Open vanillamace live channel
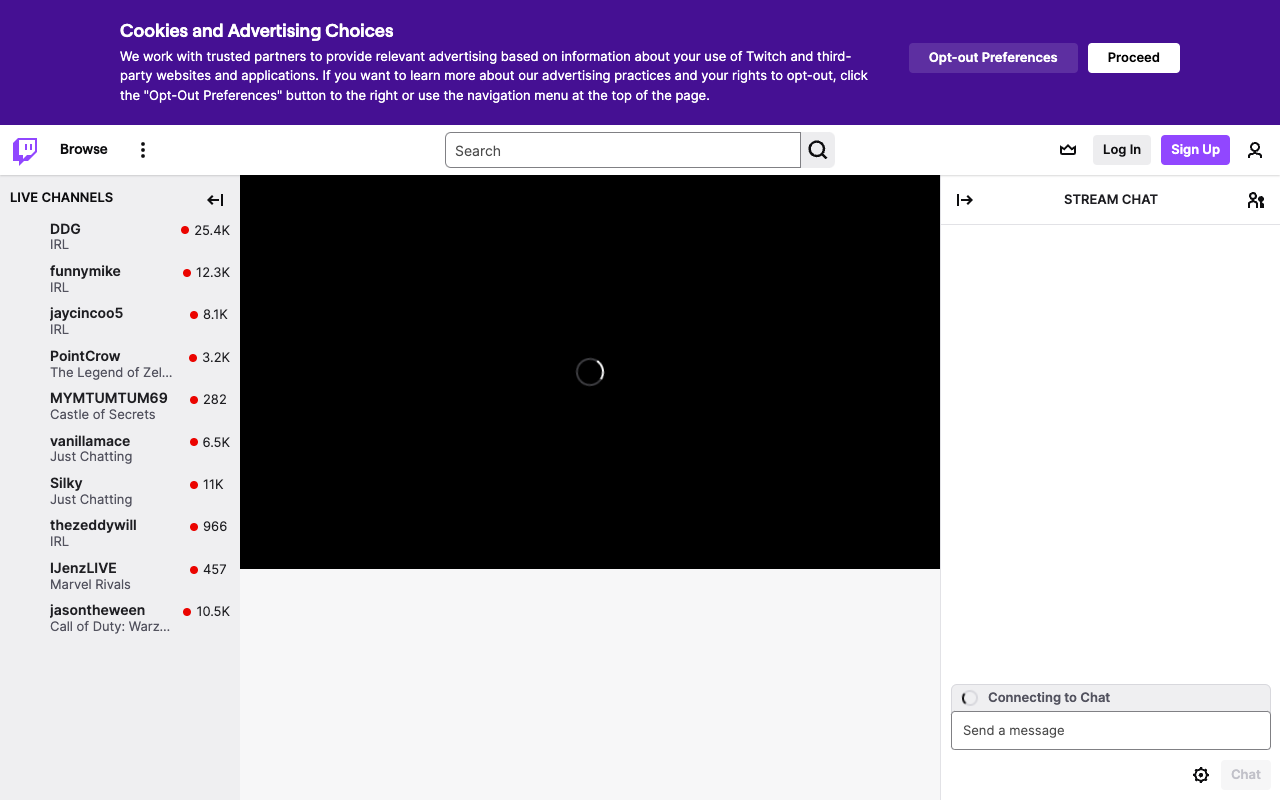Image resolution: width=1280 pixels, height=800 pixels. point(120,448)
